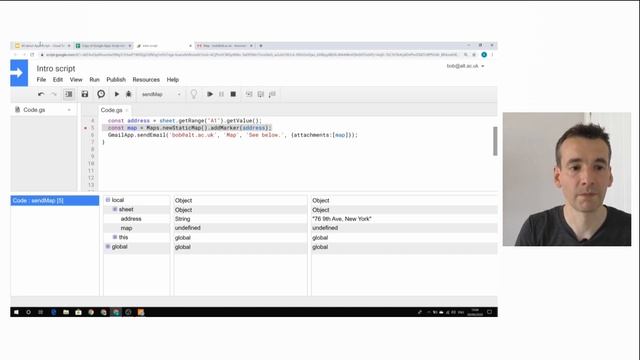
Task: Open the Help menu
Action: point(173,80)
